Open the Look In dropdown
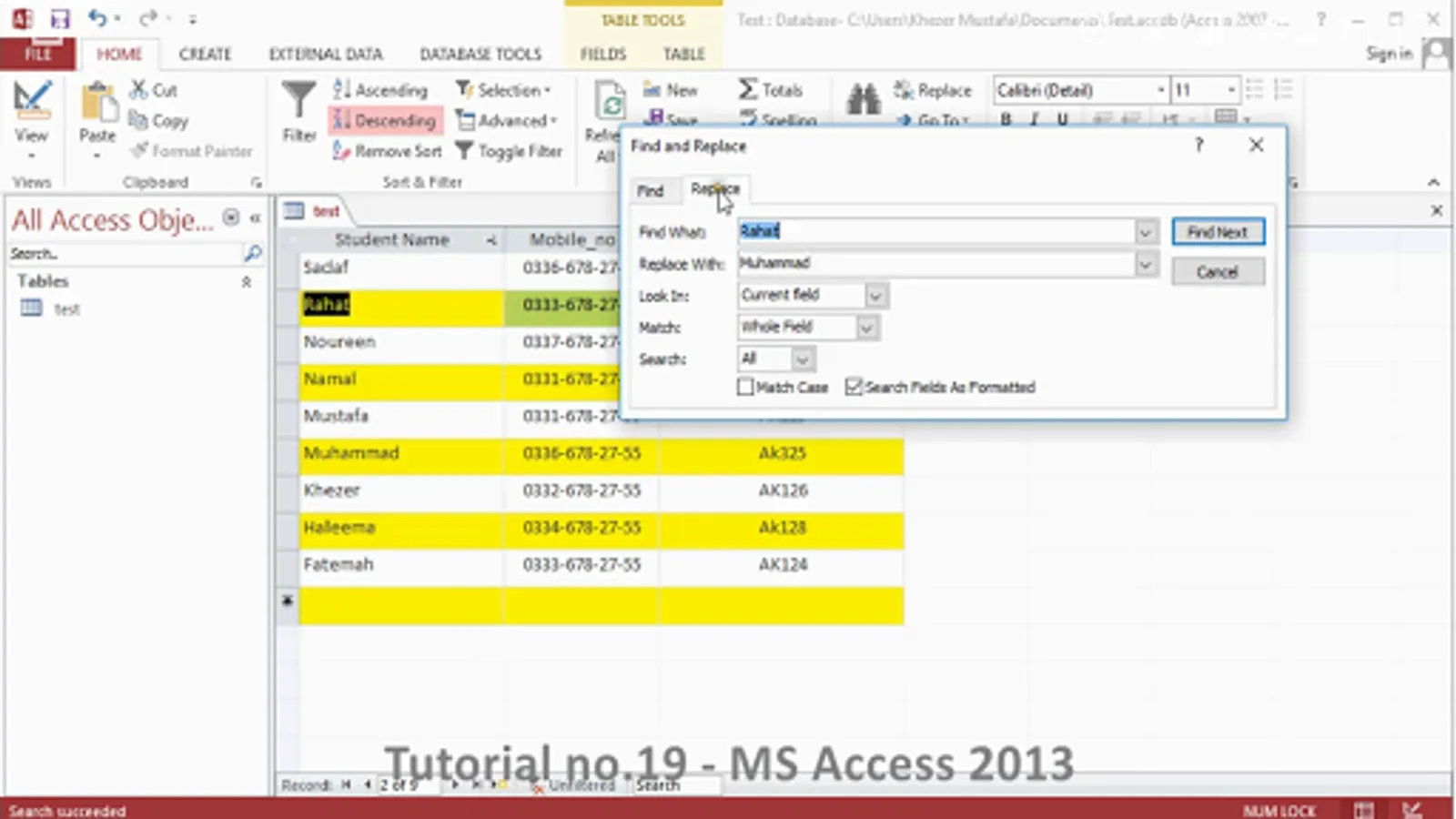This screenshot has width=1456, height=819. pyautogui.click(x=875, y=296)
